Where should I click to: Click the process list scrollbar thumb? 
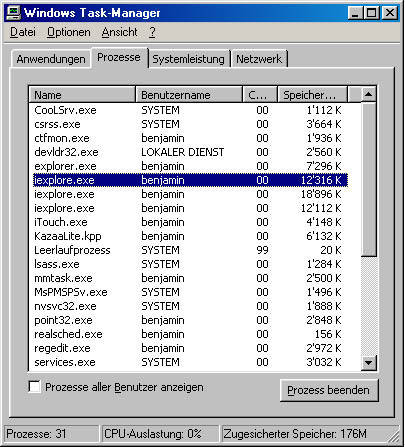click(x=369, y=179)
